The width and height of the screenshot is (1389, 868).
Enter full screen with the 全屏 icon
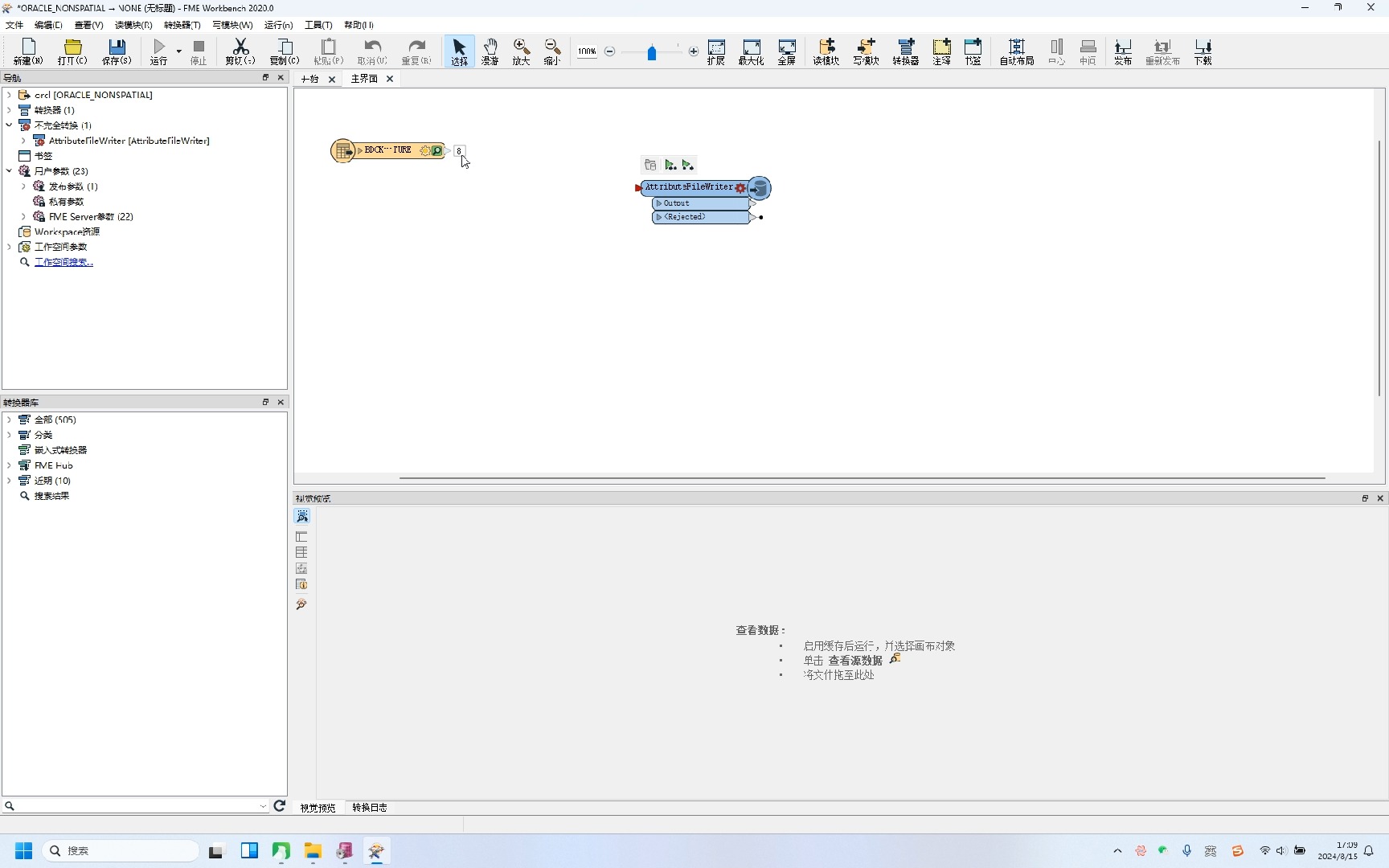tap(787, 51)
